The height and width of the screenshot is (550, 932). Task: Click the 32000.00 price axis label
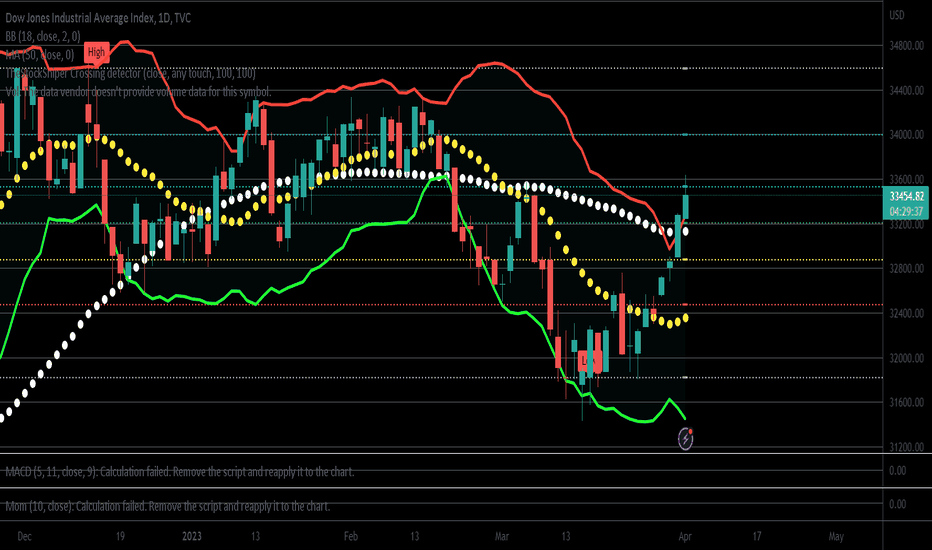click(906, 358)
